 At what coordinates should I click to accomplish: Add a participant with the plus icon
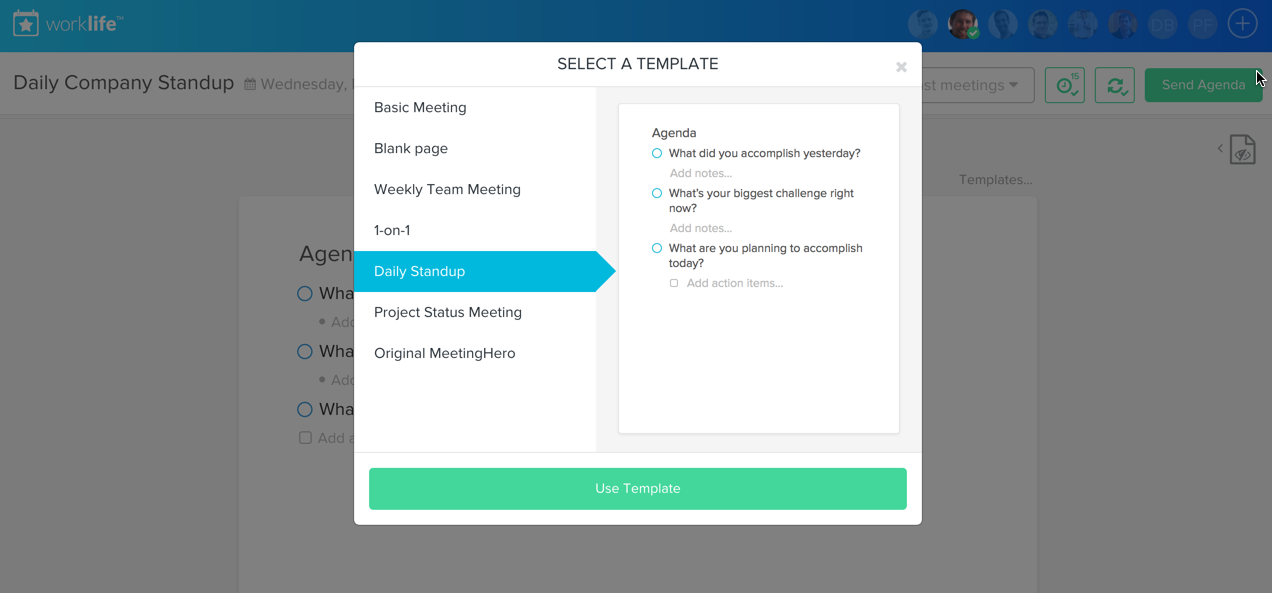1242,24
